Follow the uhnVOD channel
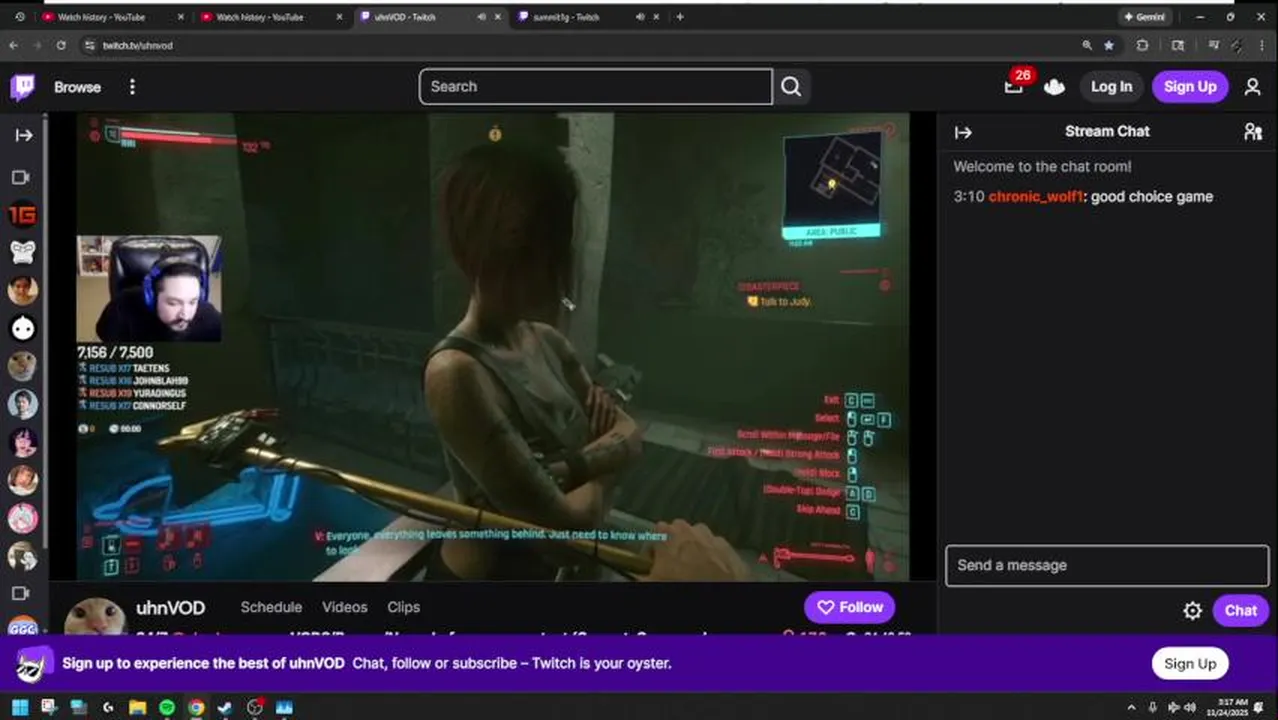Viewport: 1278px width, 720px height. [x=849, y=607]
